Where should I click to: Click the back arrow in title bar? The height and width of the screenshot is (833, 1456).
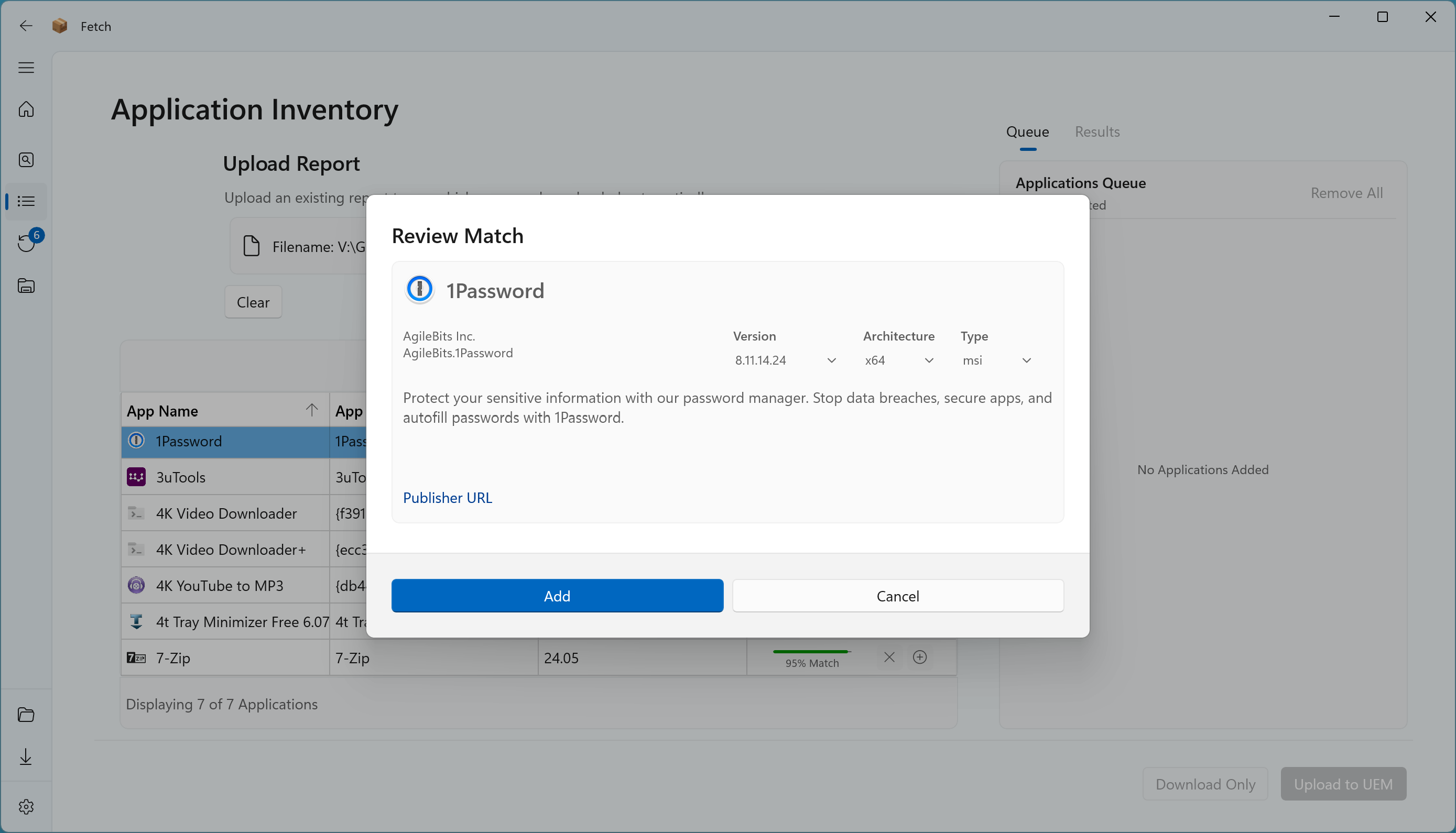[26, 26]
